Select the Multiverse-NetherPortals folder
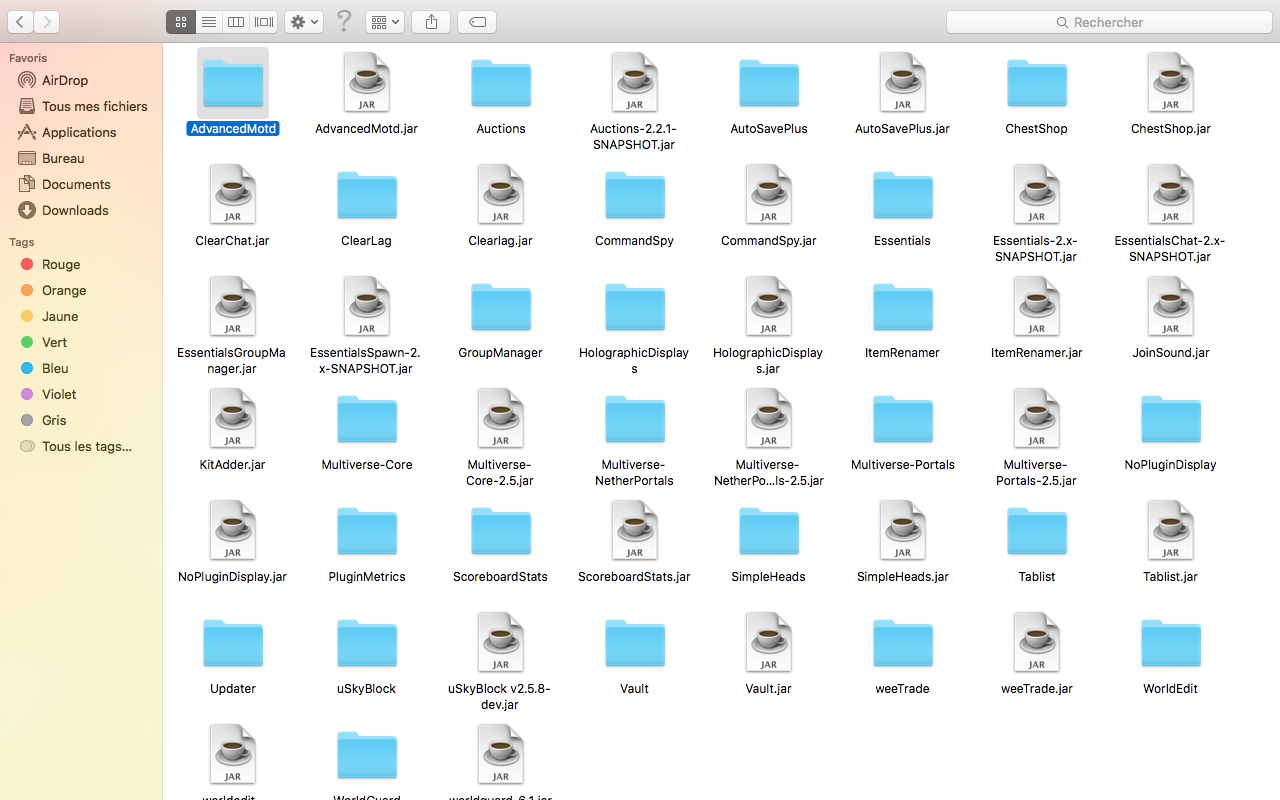 (x=635, y=419)
